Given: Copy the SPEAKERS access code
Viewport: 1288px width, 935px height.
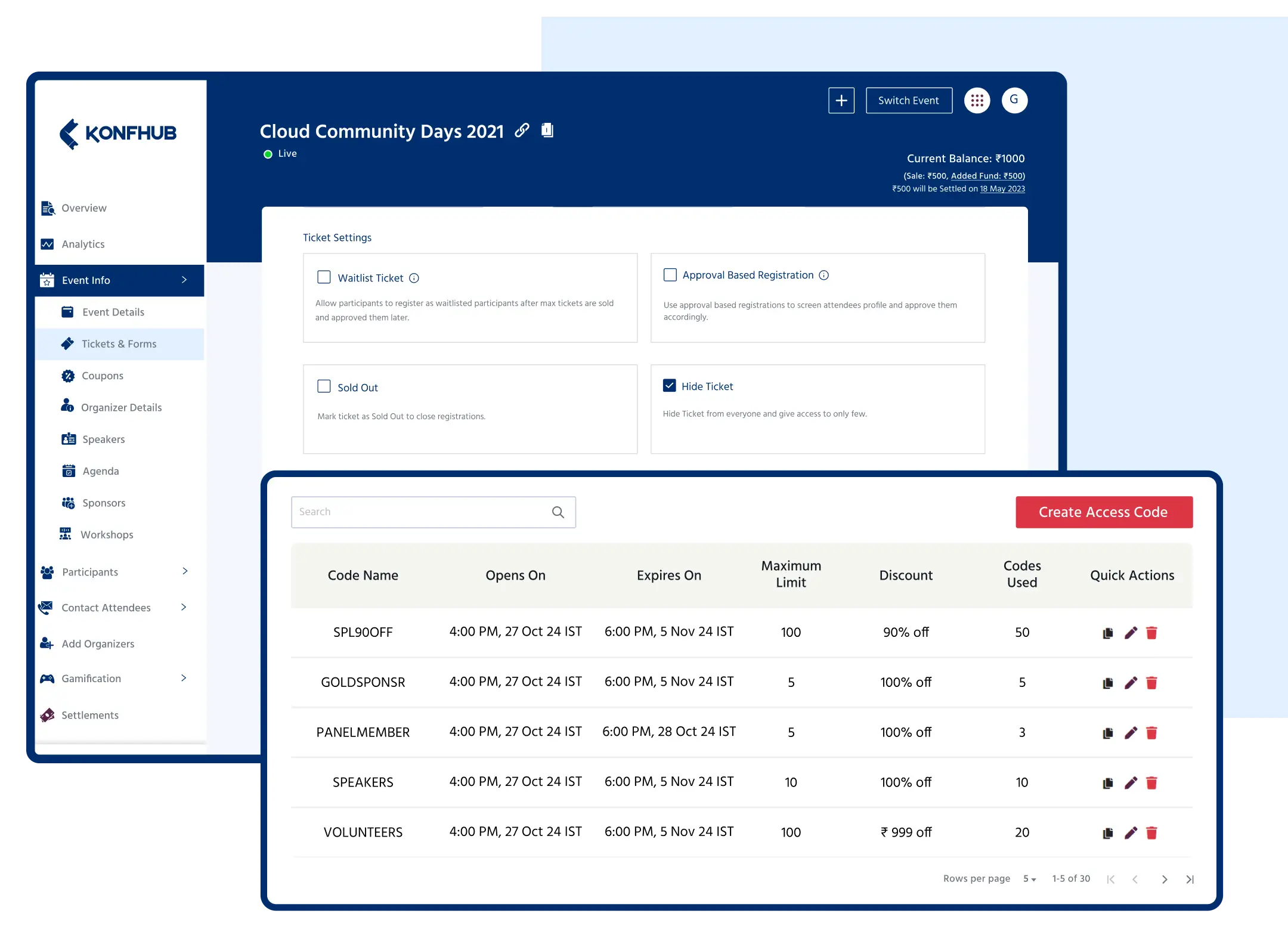Looking at the screenshot, I should coord(1108,783).
